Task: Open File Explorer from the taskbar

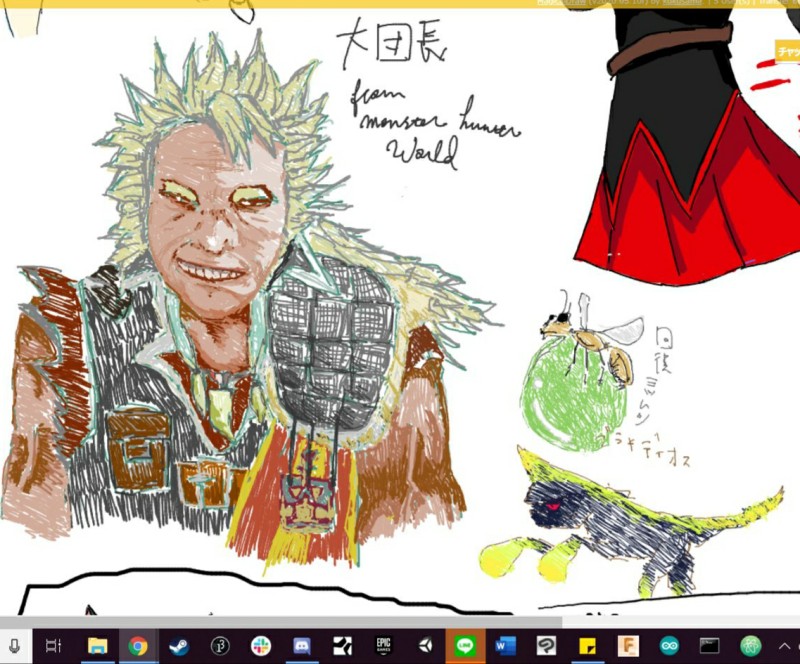Action: tap(97, 646)
